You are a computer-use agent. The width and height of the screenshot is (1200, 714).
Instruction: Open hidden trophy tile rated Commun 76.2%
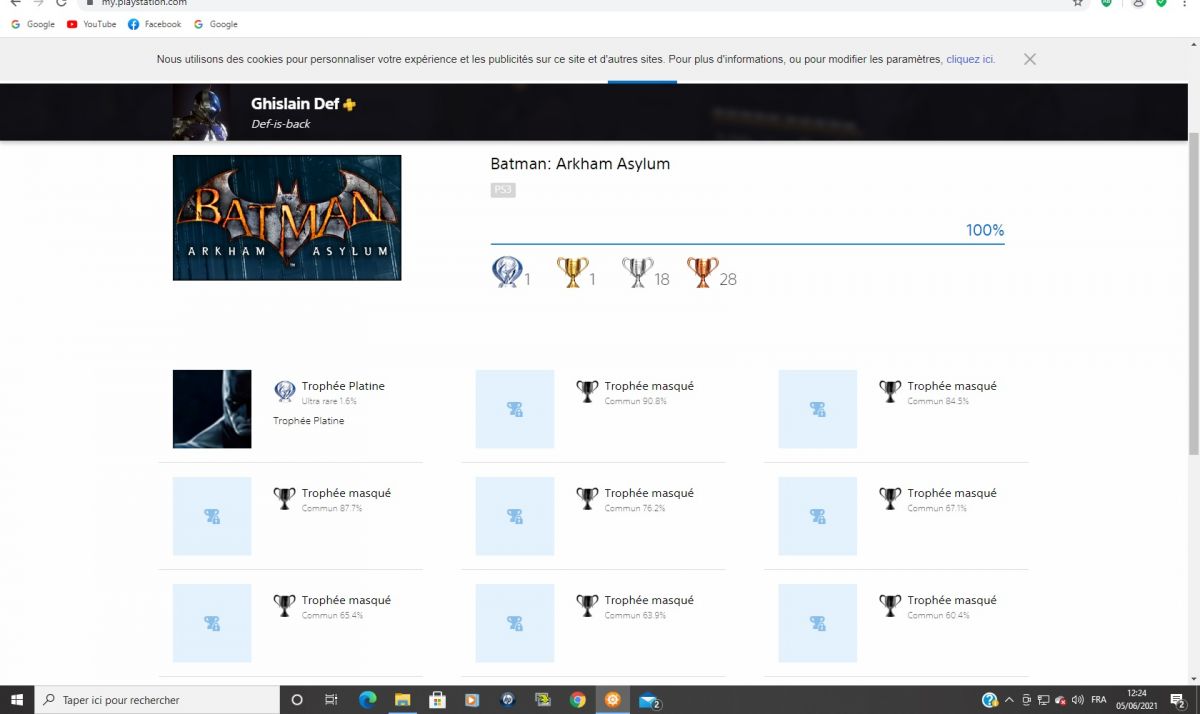(x=515, y=516)
